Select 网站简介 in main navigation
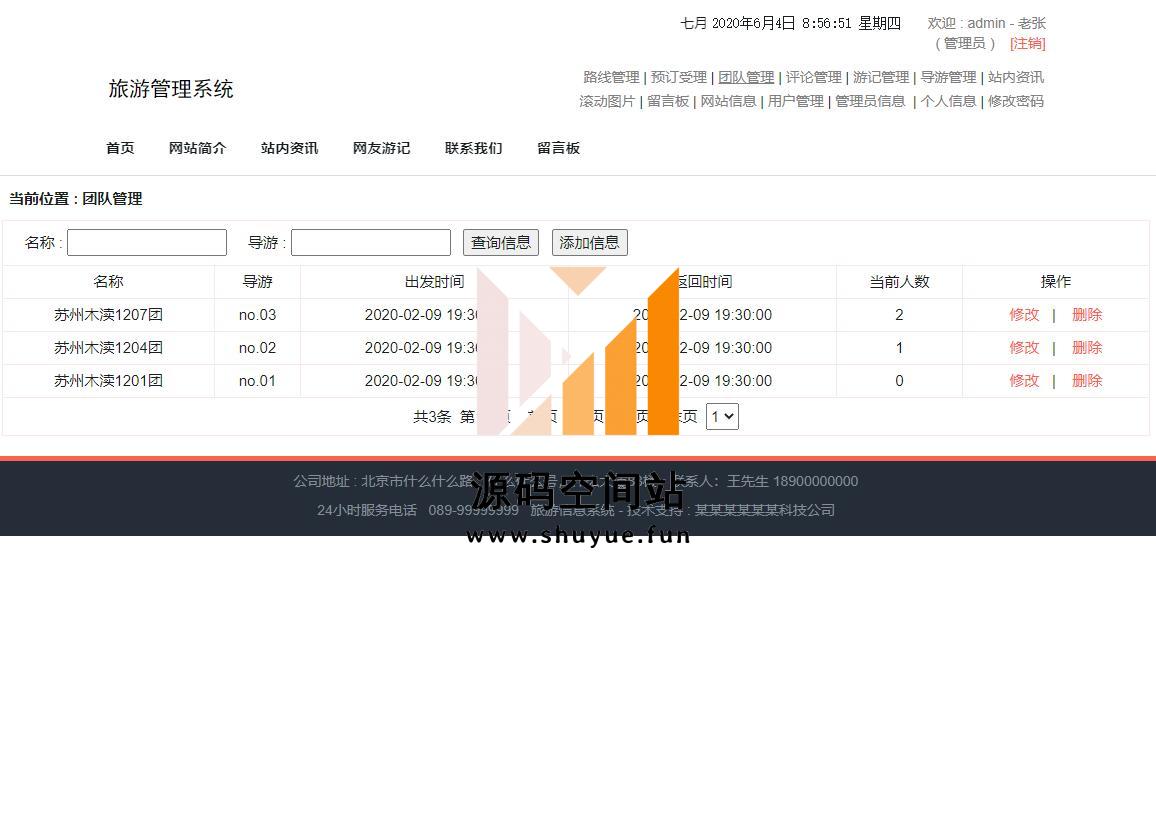Viewport: 1156px width, 816px height. pyautogui.click(x=197, y=148)
